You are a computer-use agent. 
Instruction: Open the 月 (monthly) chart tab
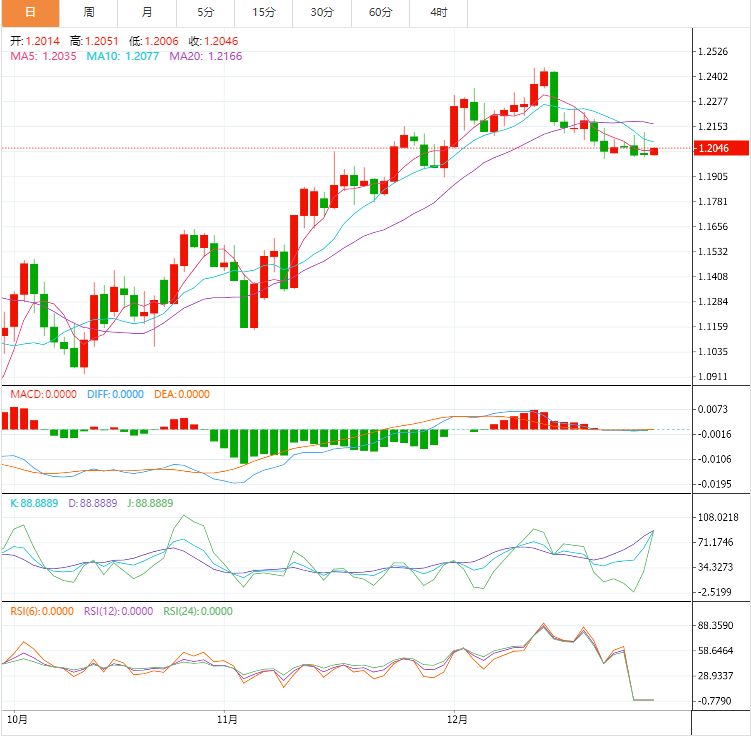(148, 13)
